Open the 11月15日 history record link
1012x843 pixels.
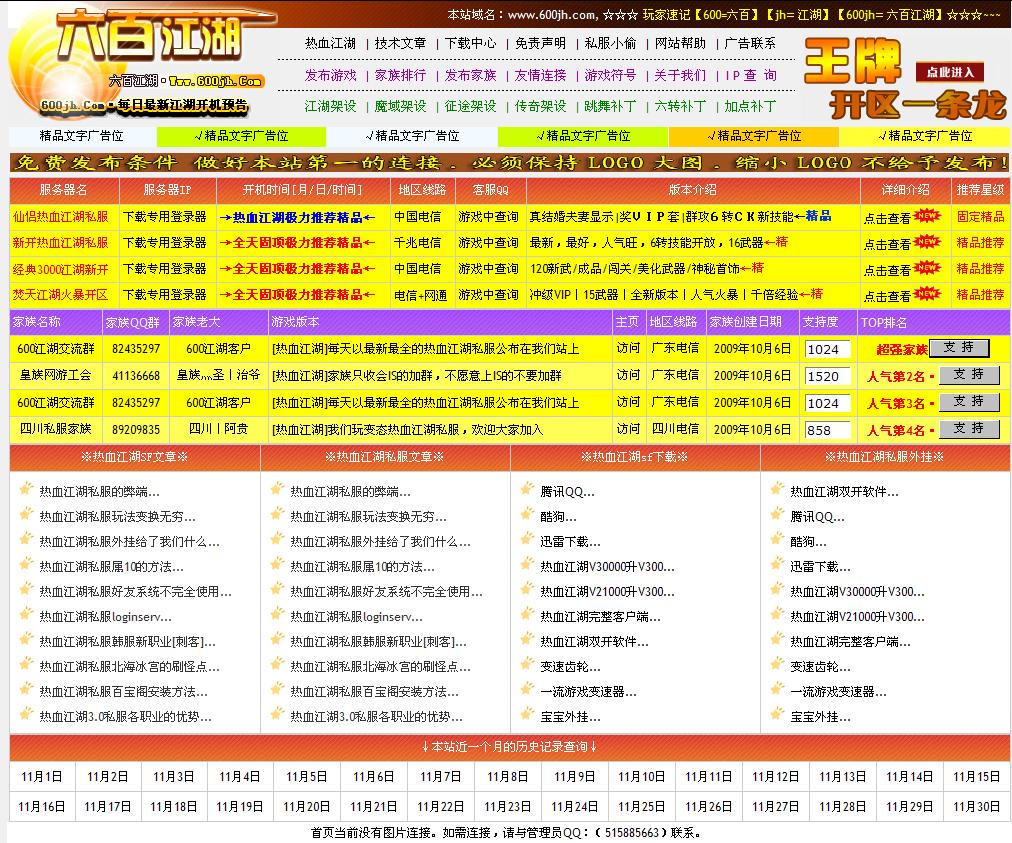coord(977,776)
